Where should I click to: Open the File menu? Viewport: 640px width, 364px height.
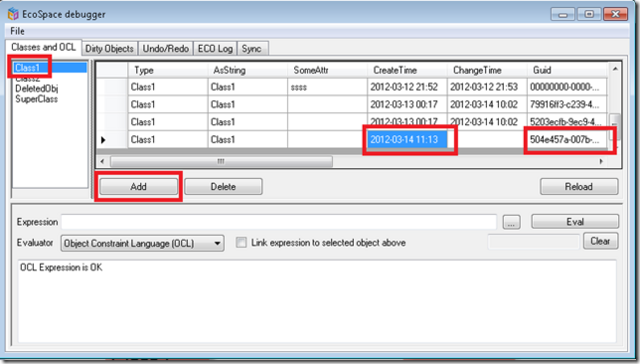pyautogui.click(x=17, y=31)
